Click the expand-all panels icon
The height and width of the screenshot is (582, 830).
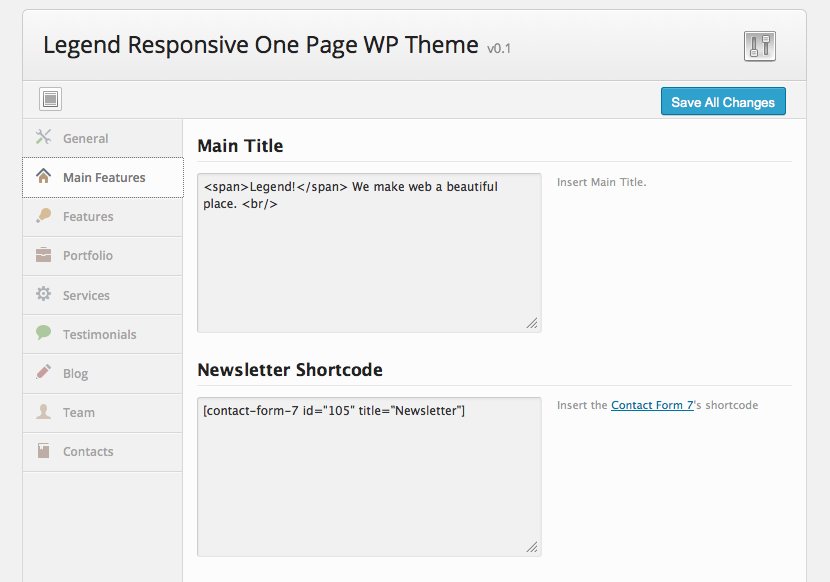(51, 99)
